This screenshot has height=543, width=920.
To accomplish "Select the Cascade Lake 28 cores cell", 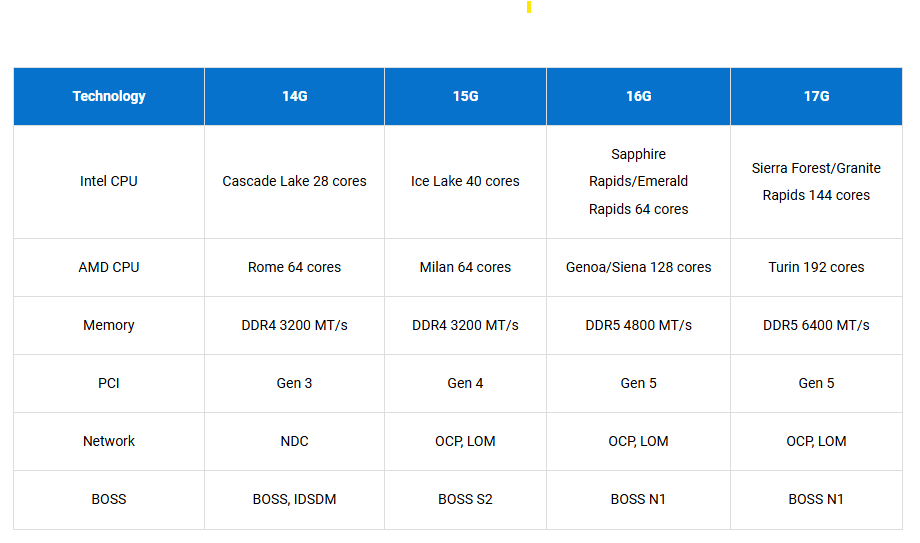I will (x=295, y=181).
